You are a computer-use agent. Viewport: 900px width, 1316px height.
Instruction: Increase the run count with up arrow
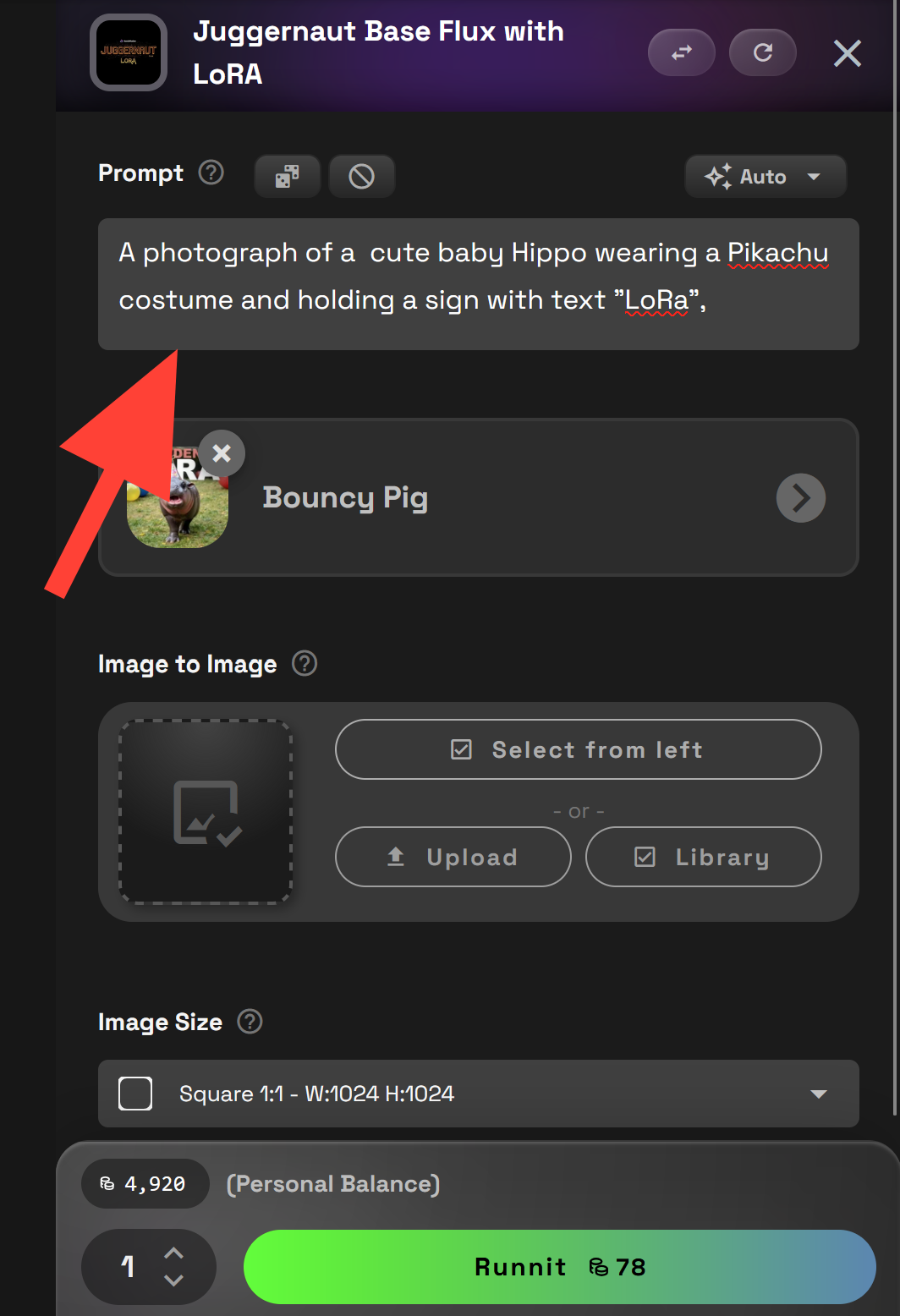pyautogui.click(x=173, y=1253)
